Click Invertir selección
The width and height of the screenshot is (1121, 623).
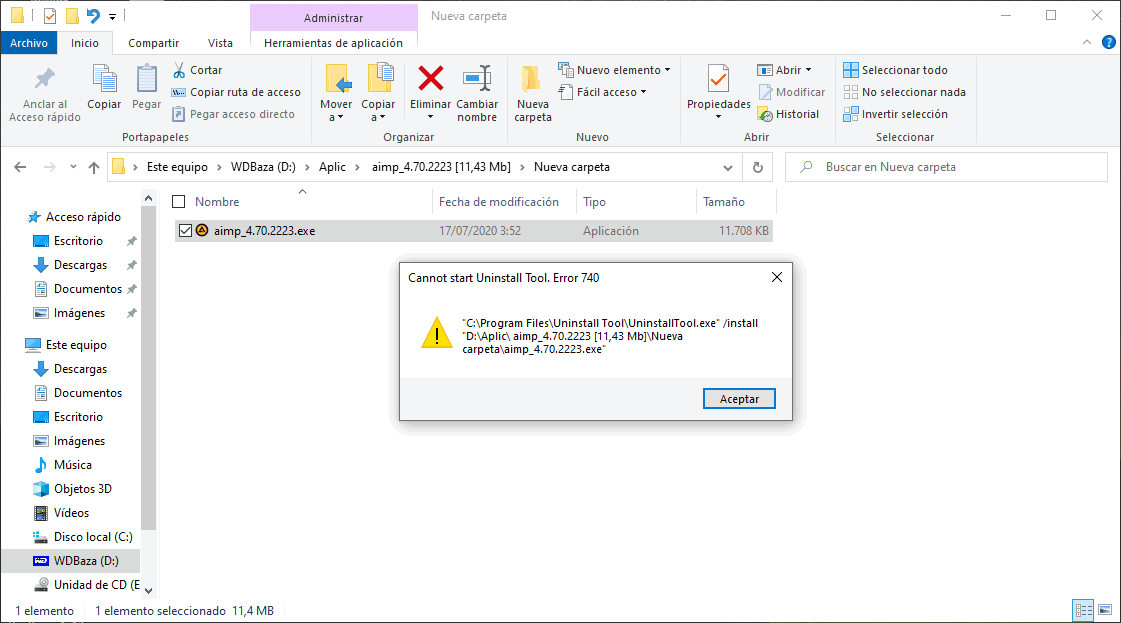point(896,114)
